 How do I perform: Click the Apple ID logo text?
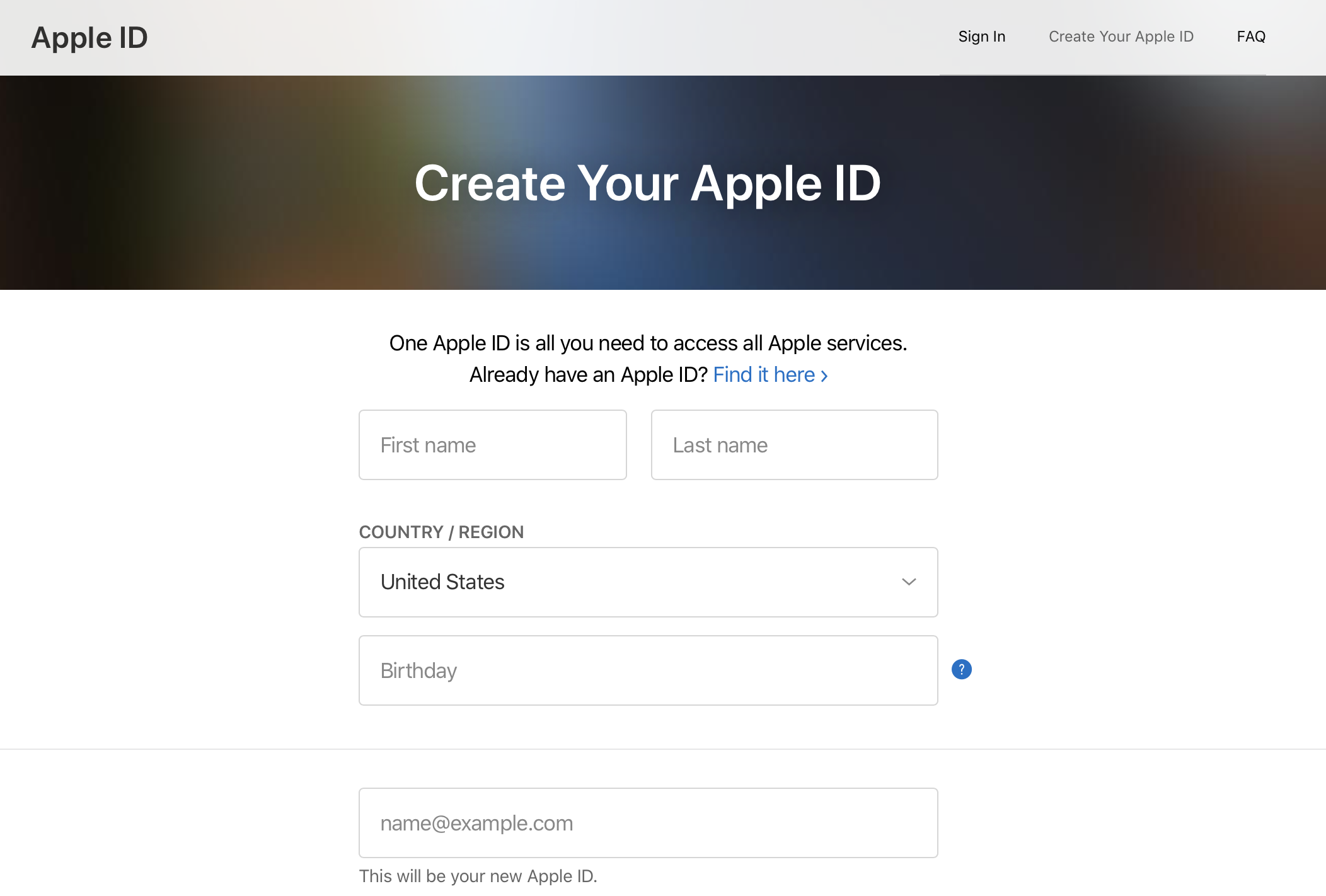pyautogui.click(x=89, y=37)
